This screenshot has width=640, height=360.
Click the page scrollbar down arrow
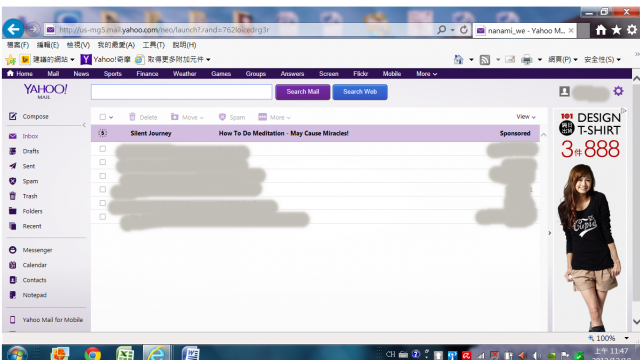click(636, 322)
